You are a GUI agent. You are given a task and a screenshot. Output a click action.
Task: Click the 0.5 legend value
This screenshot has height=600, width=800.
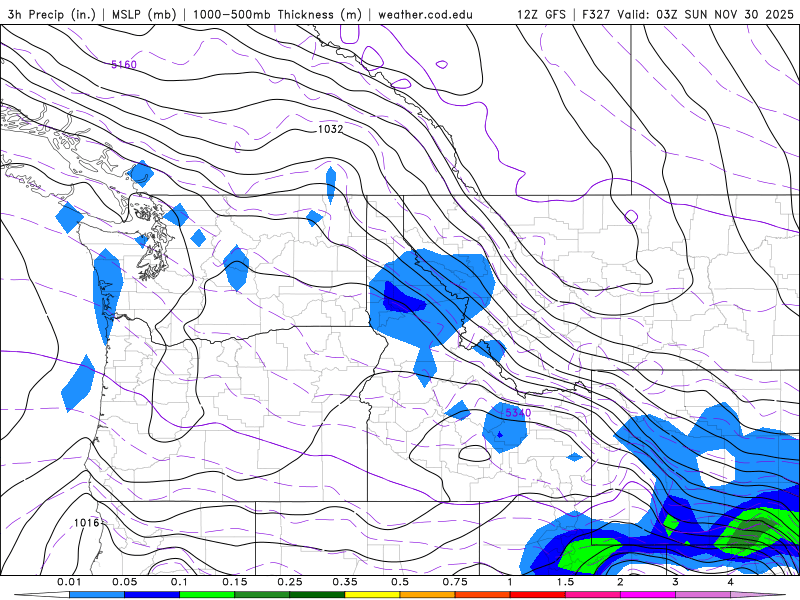click(400, 582)
